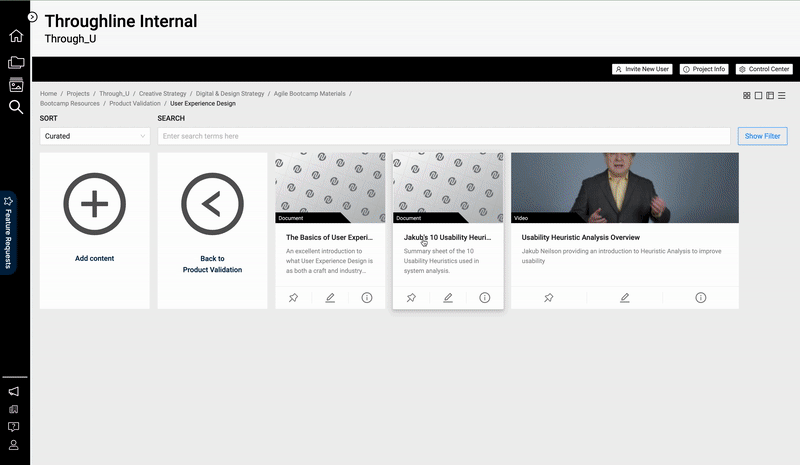Open the user profile icon in sidebar

click(x=14, y=445)
